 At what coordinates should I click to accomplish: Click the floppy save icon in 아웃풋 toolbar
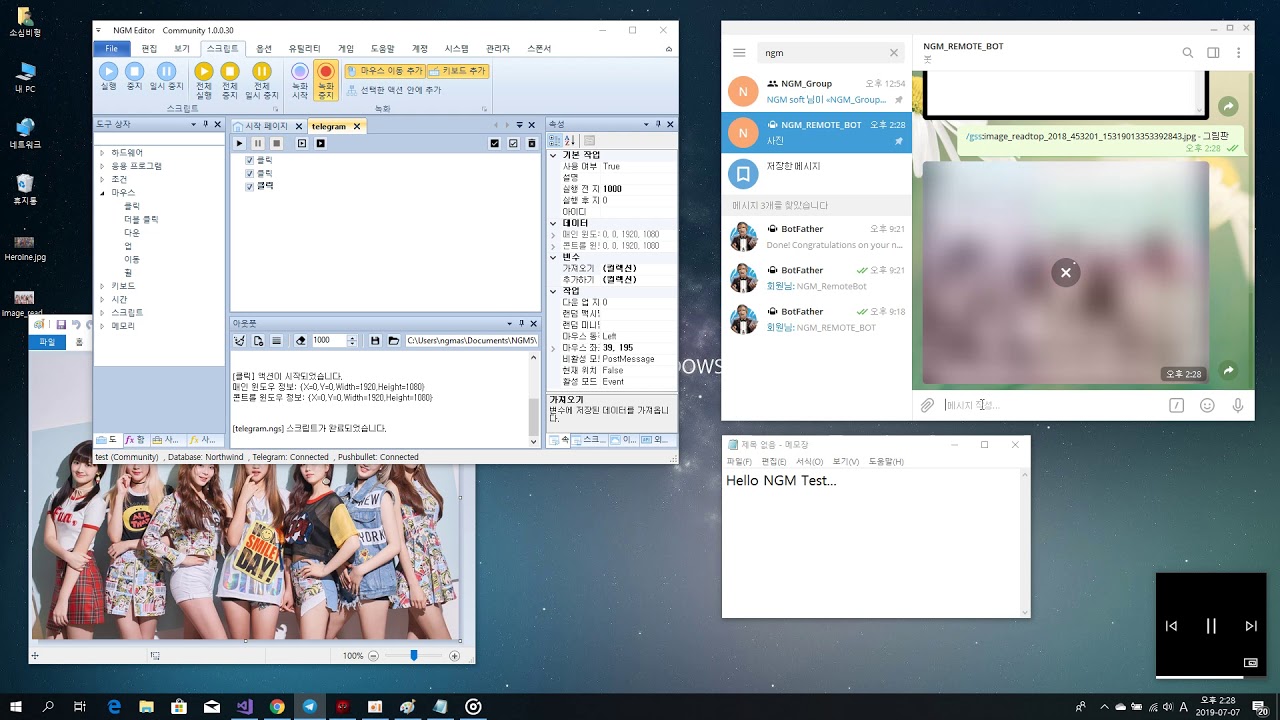(x=375, y=341)
